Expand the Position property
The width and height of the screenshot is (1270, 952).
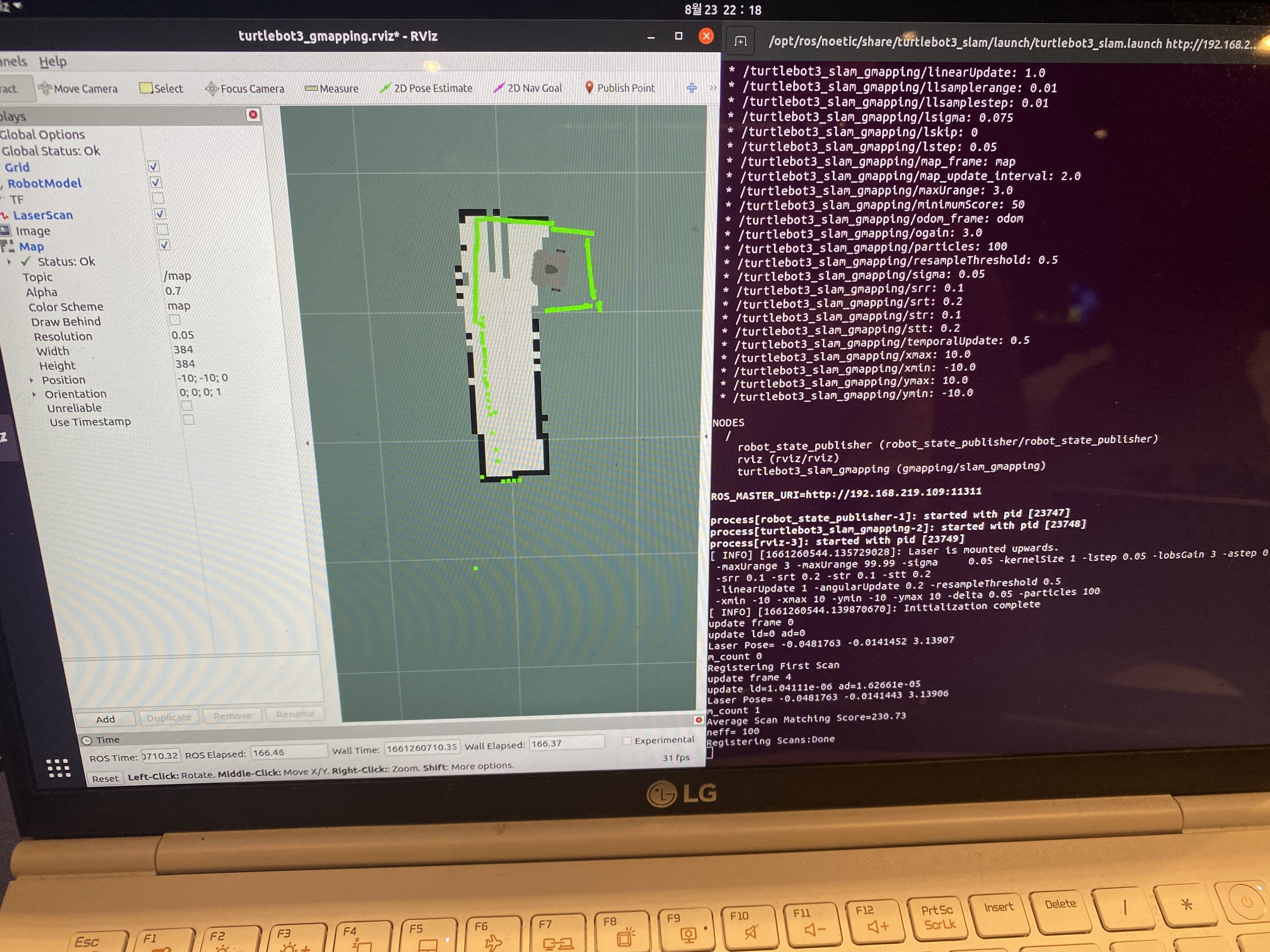pyautogui.click(x=31, y=380)
